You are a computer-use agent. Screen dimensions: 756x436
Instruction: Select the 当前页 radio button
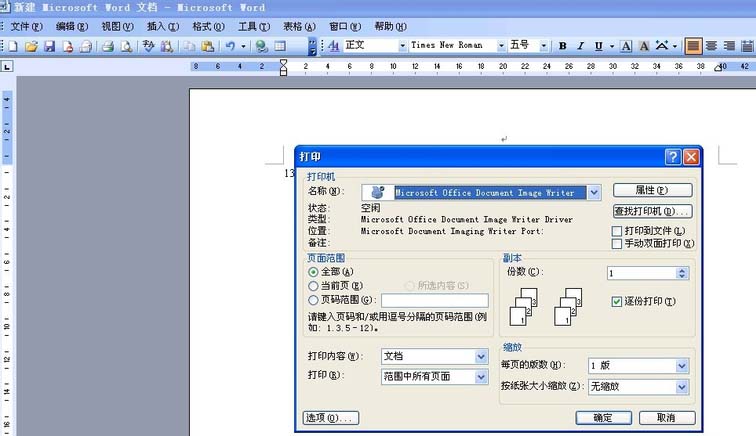coord(314,286)
